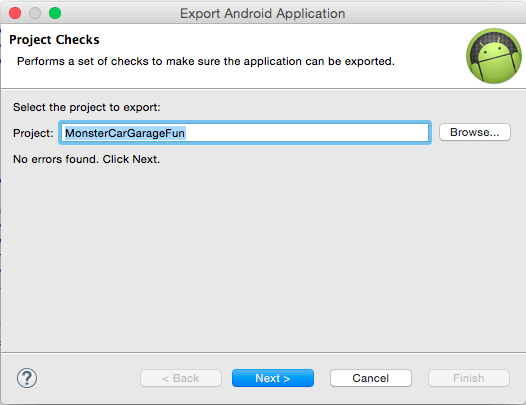
Task: Click the disabled Finish button
Action: 469,378
